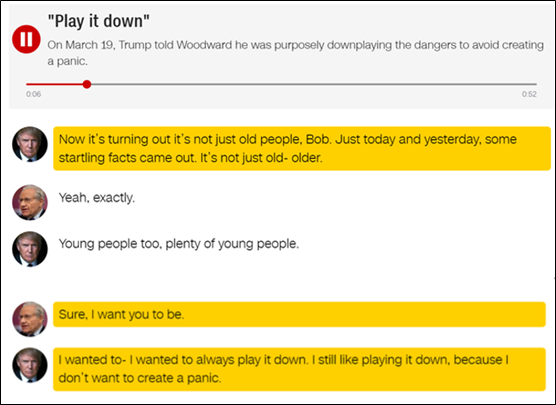Select the highlighted 'always play it down' line
The width and height of the screenshot is (556, 405).
[299, 369]
